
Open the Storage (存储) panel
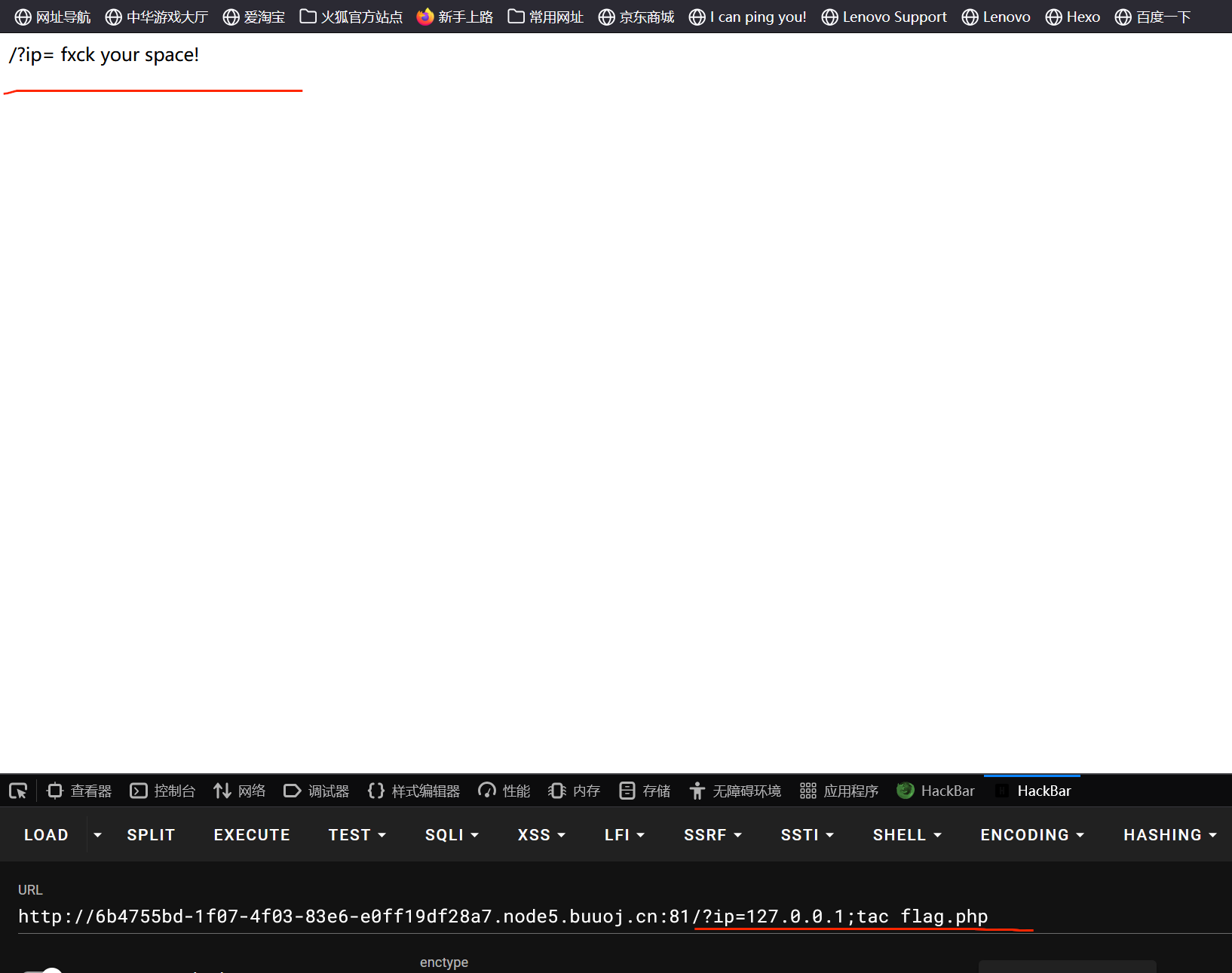[645, 791]
